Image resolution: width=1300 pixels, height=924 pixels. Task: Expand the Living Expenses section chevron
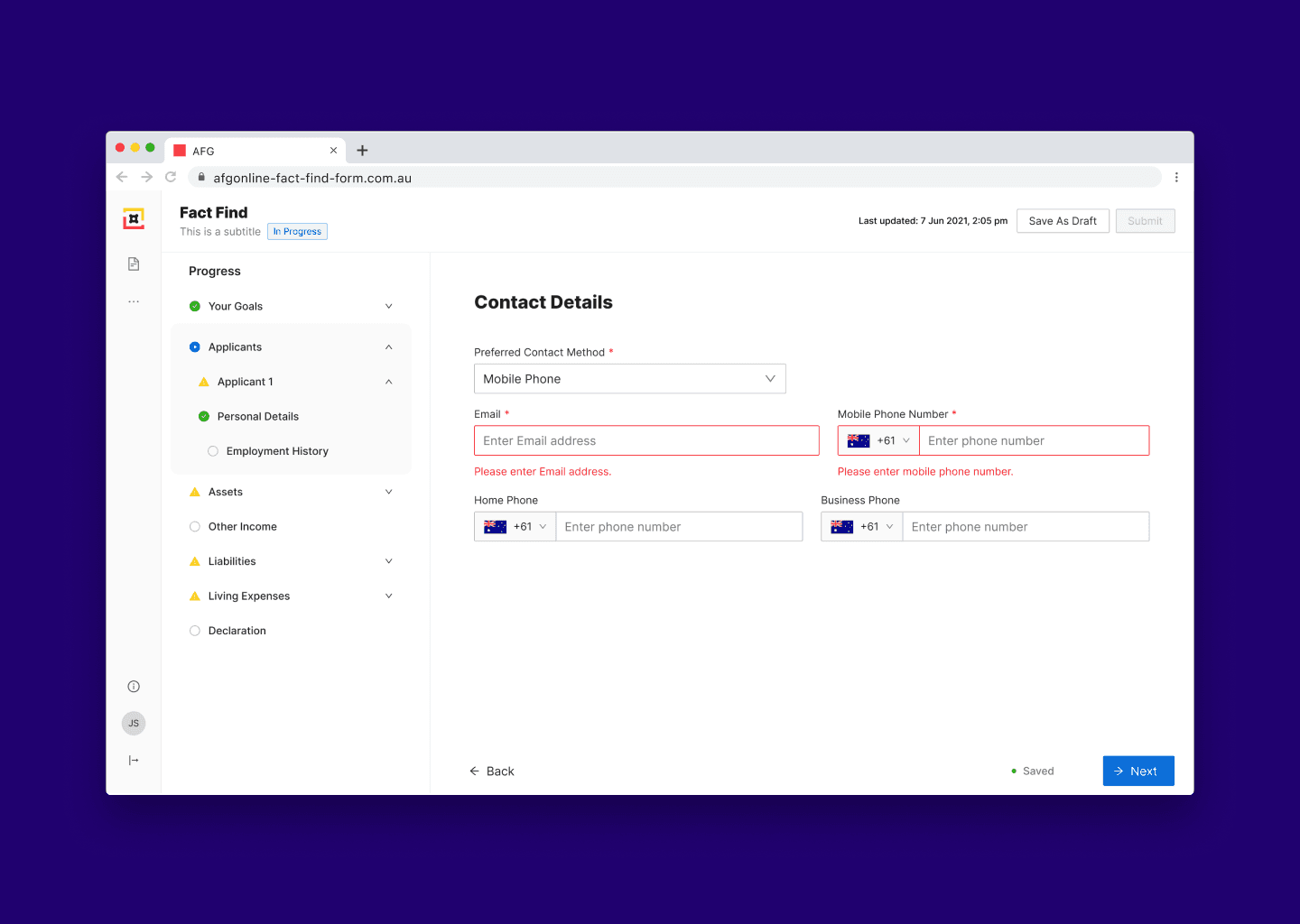click(x=389, y=596)
